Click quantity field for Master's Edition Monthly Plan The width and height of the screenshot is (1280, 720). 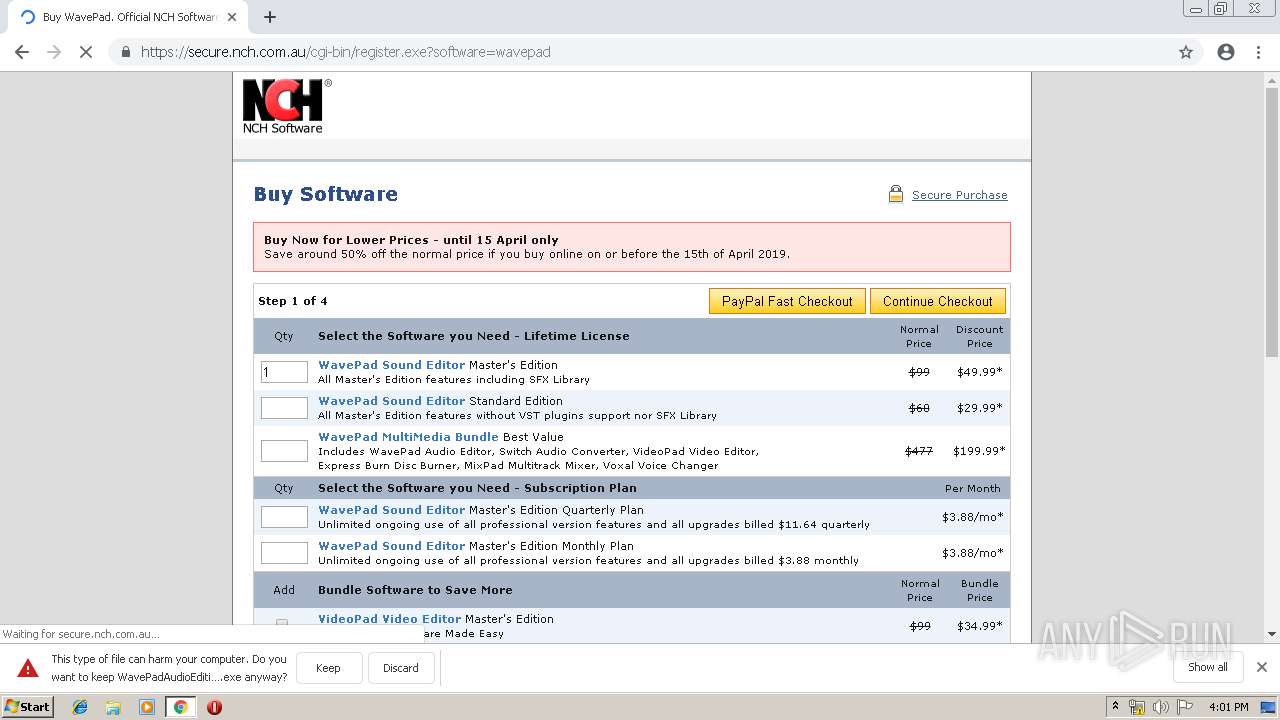click(x=284, y=553)
